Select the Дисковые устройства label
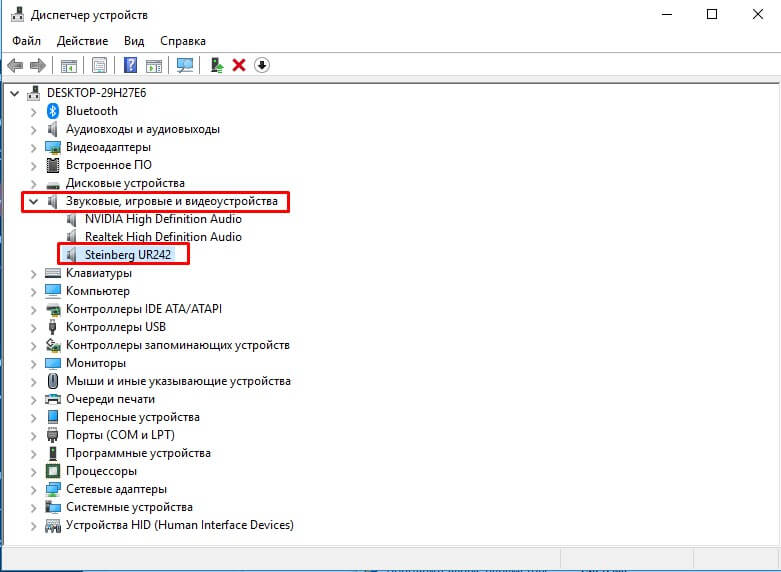Image resolution: width=781 pixels, height=572 pixels. pos(125,183)
